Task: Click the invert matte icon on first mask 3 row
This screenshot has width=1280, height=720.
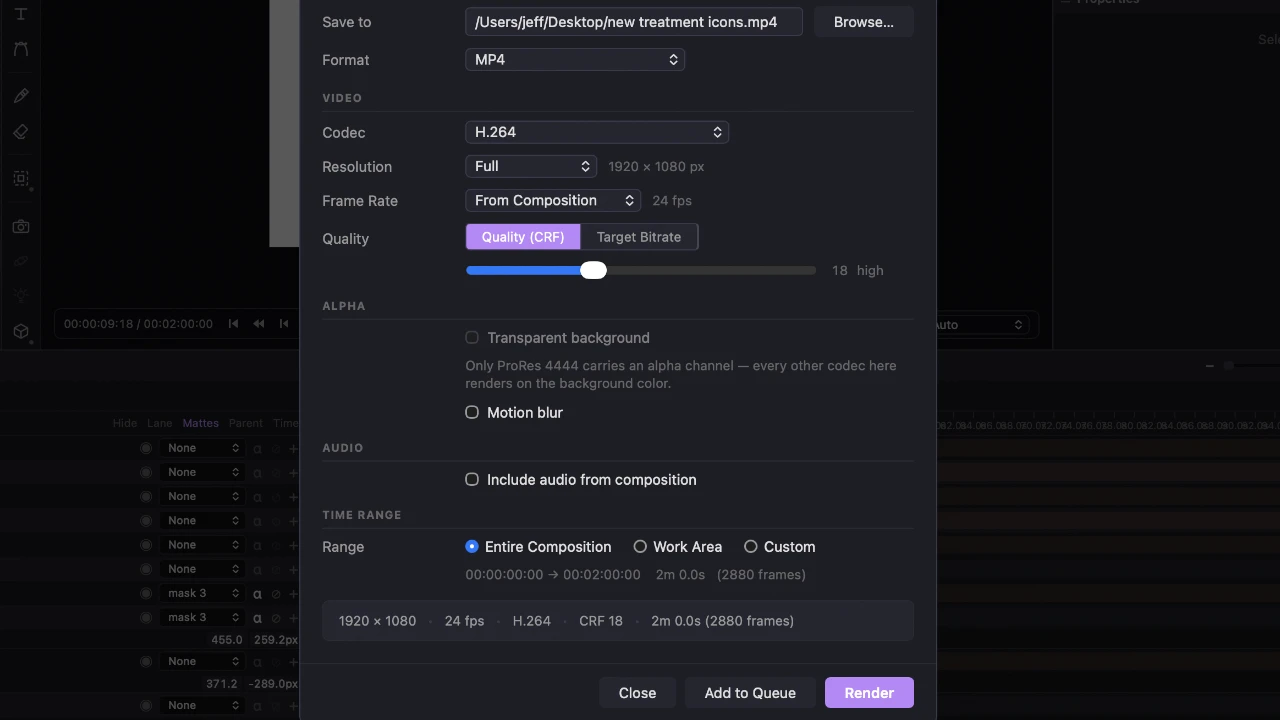Action: [276, 593]
